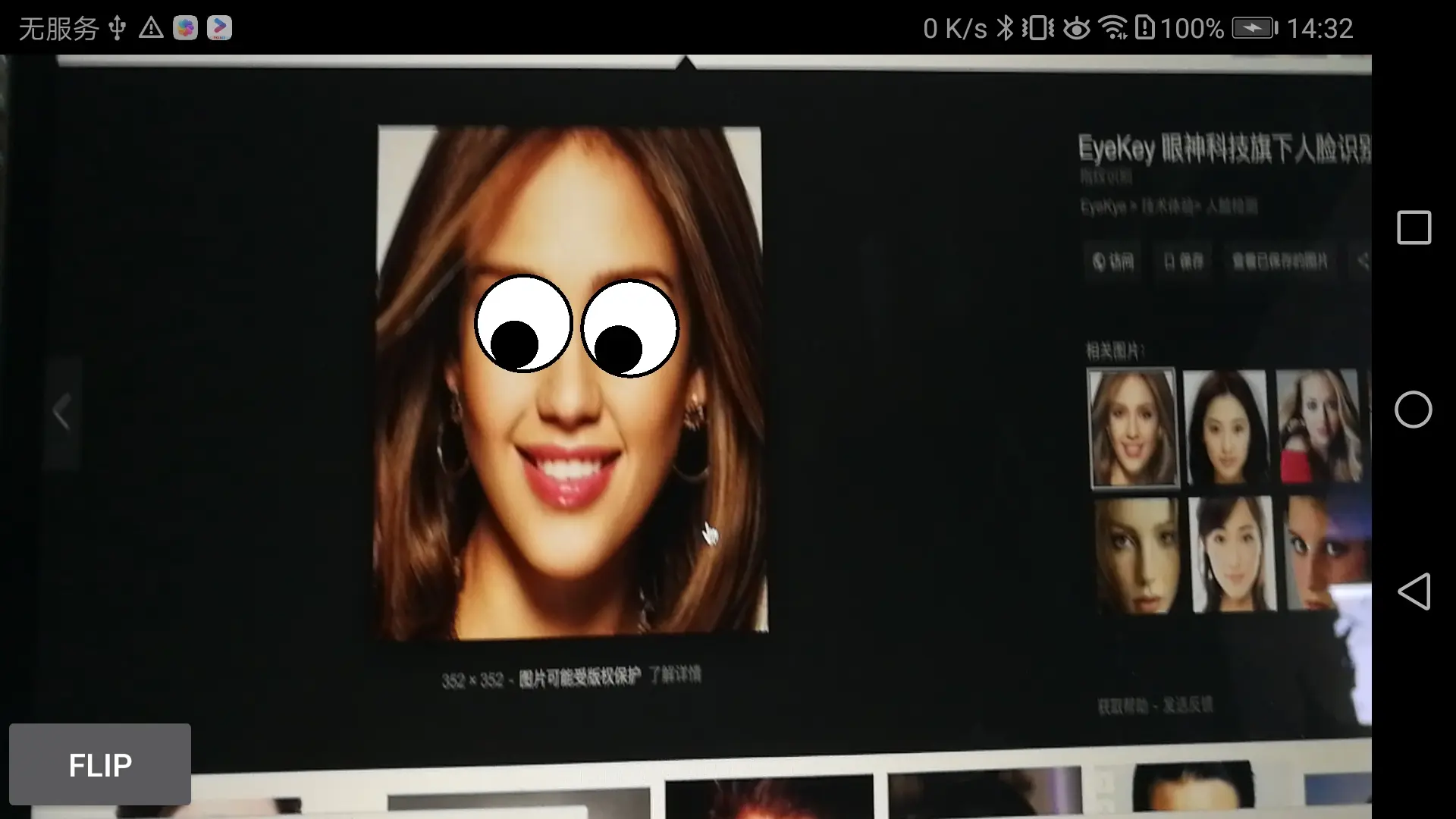Tap the 14:32 clock in status bar
Image resolution: width=1456 pixels, height=819 pixels.
(x=1319, y=29)
